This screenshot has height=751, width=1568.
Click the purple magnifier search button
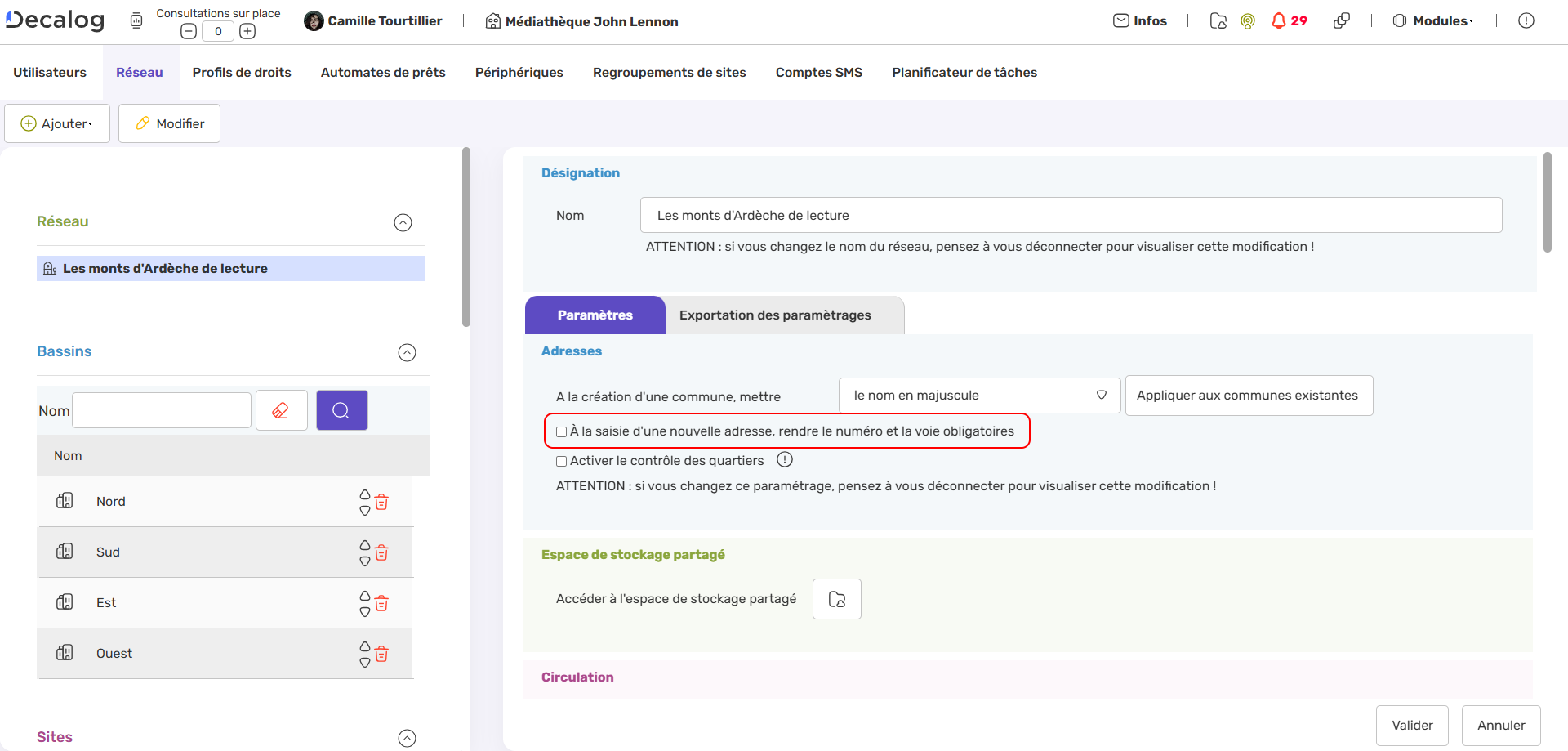click(341, 410)
